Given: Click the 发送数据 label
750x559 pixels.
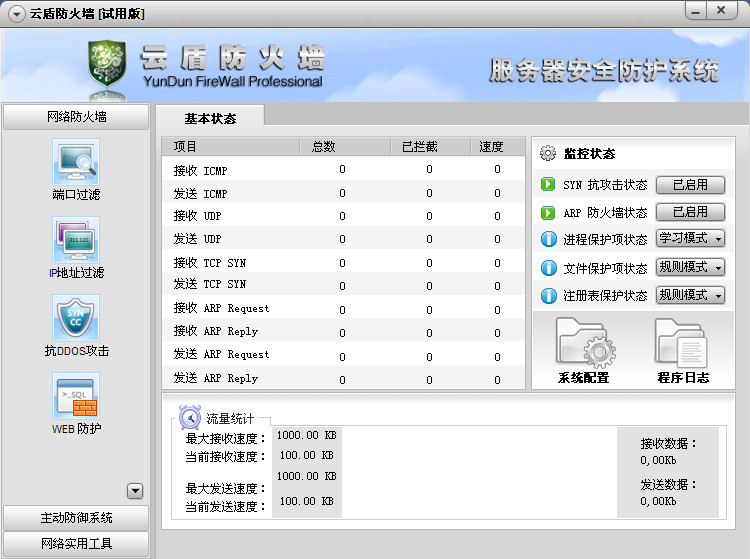Looking at the screenshot, I should pos(669,484).
